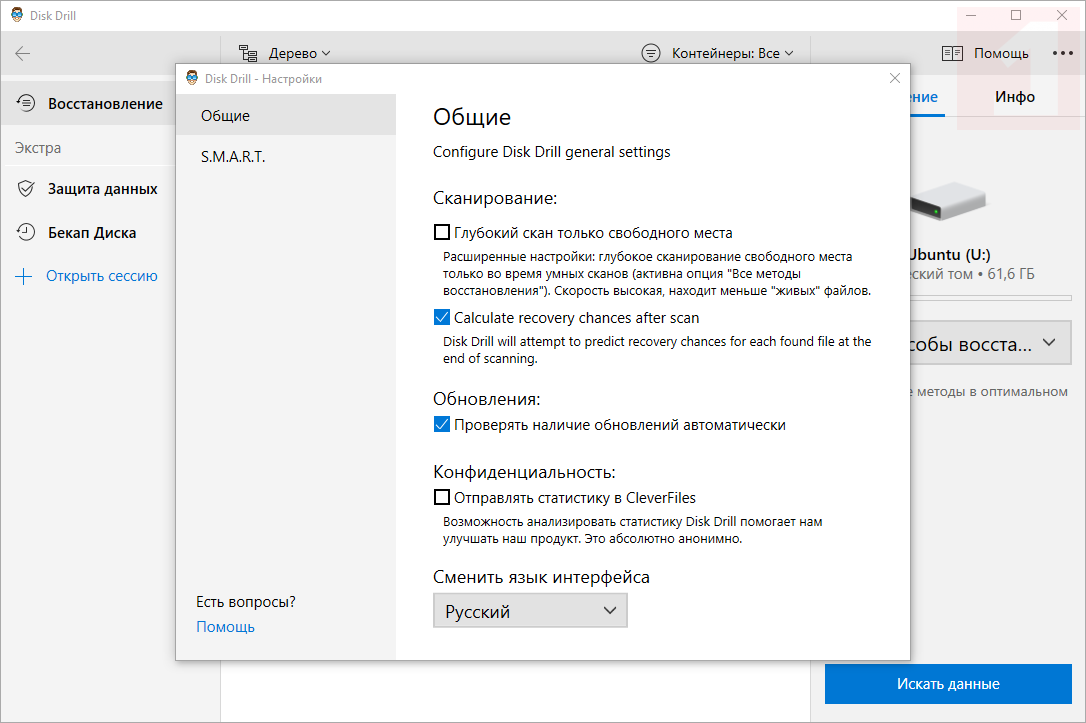Open the help book icon
This screenshot has width=1086, height=723.
952,54
